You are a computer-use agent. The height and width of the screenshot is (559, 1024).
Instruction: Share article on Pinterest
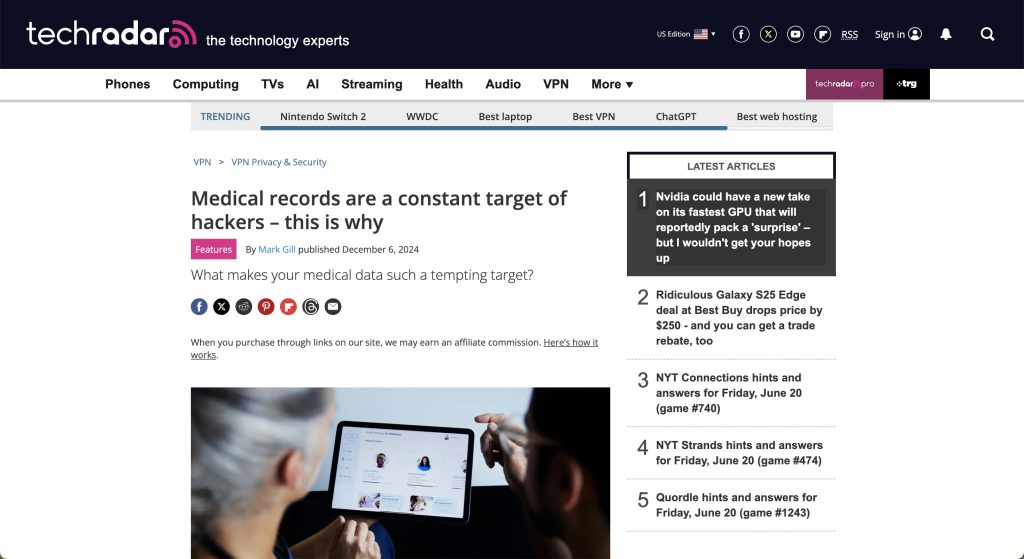click(266, 306)
